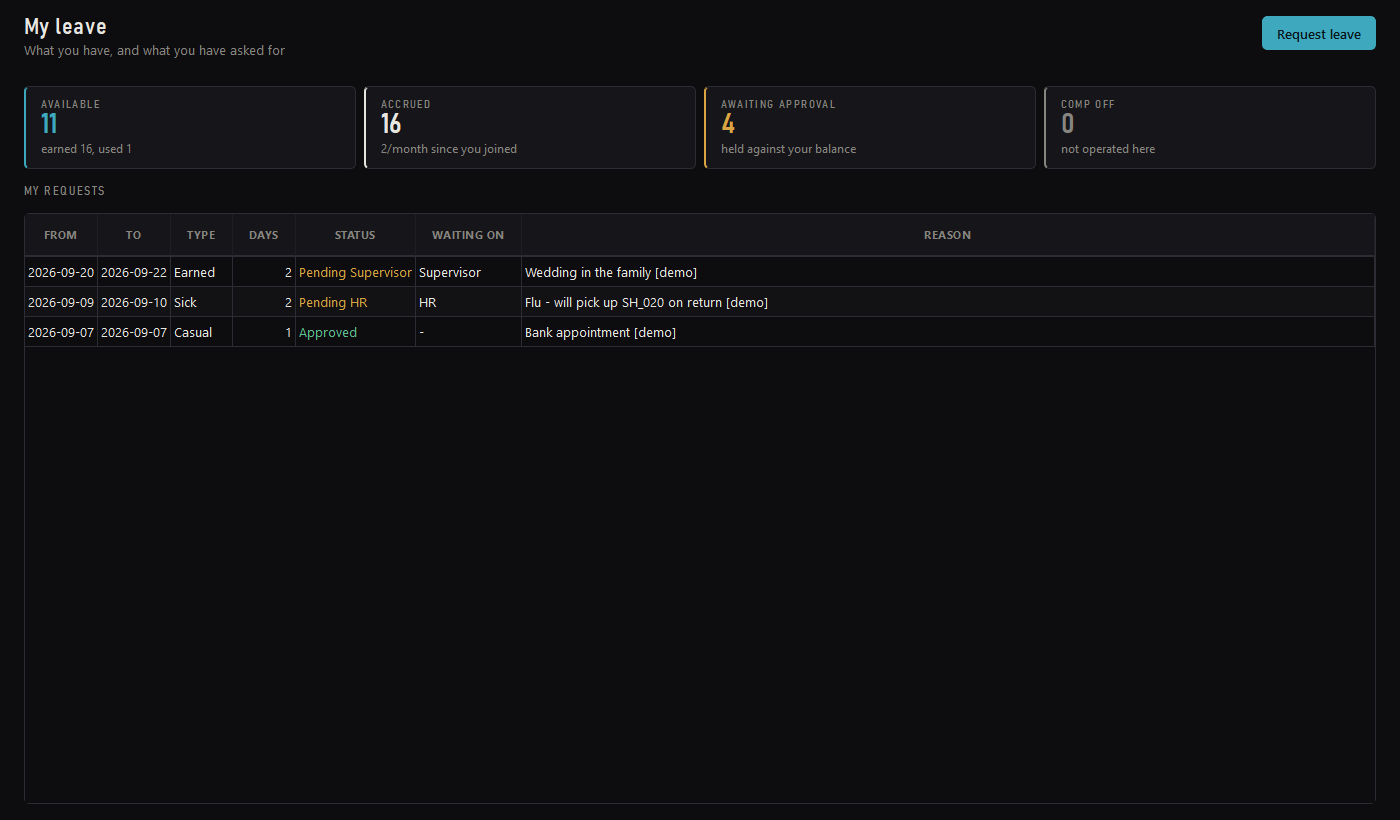This screenshot has width=1400, height=820.
Task: Open the Available balance card
Action: (190, 127)
